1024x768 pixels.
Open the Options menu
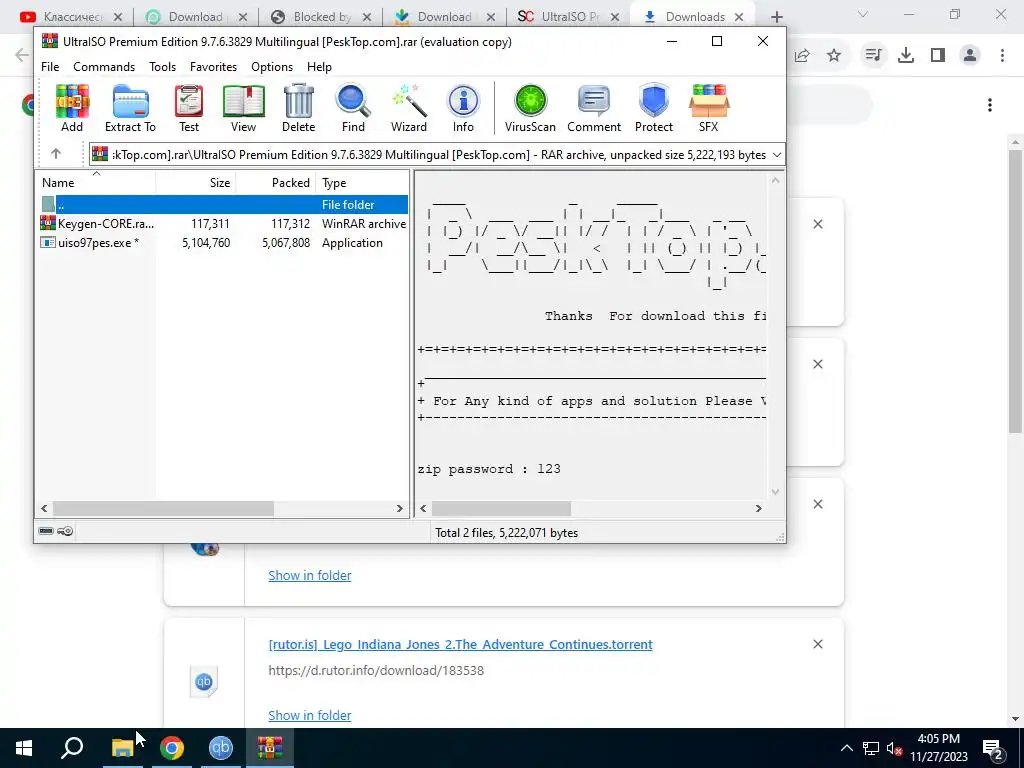pos(272,67)
